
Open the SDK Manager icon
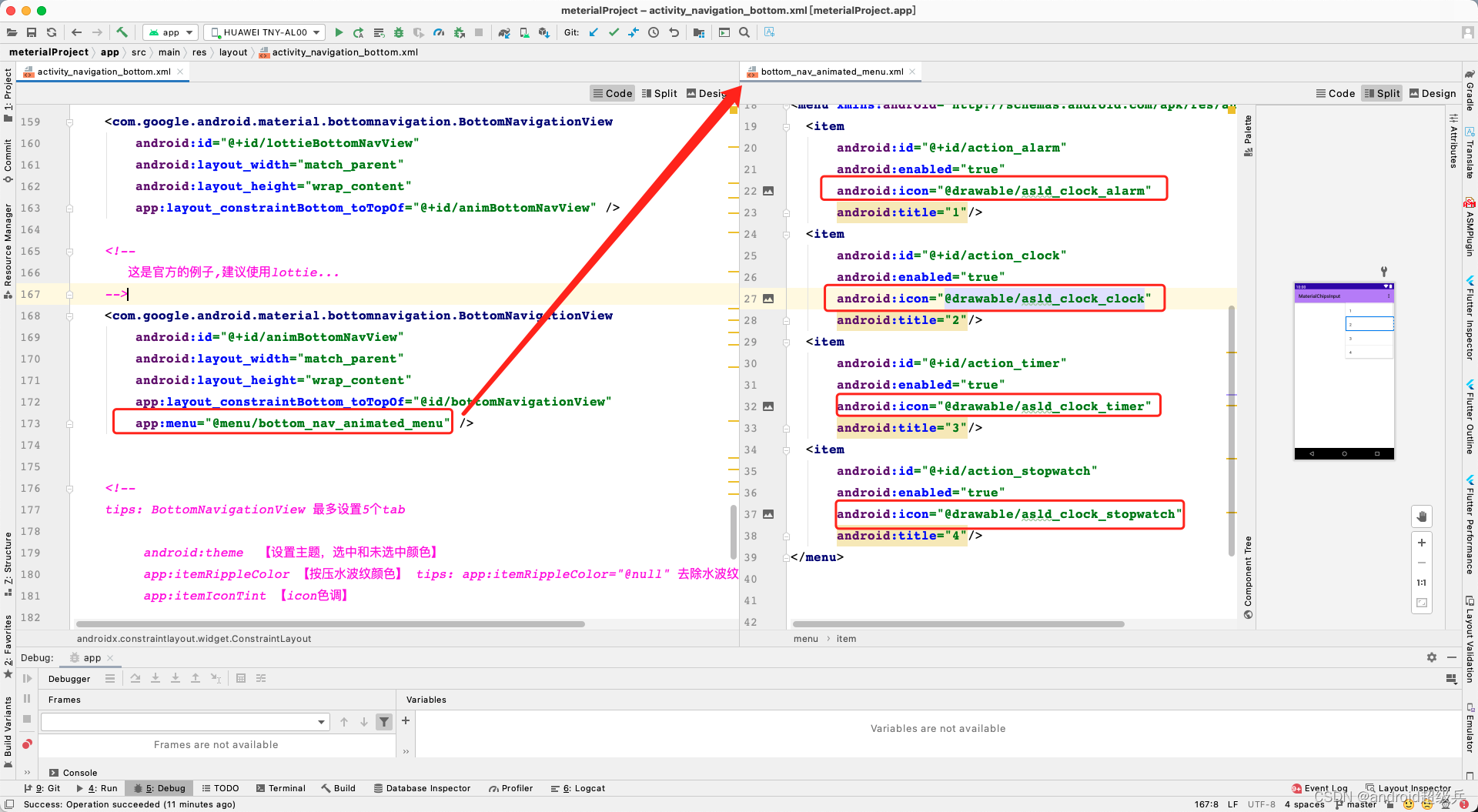tap(544, 32)
